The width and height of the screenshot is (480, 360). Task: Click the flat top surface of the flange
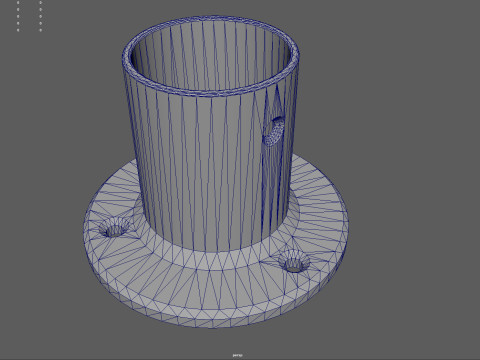[213, 277]
